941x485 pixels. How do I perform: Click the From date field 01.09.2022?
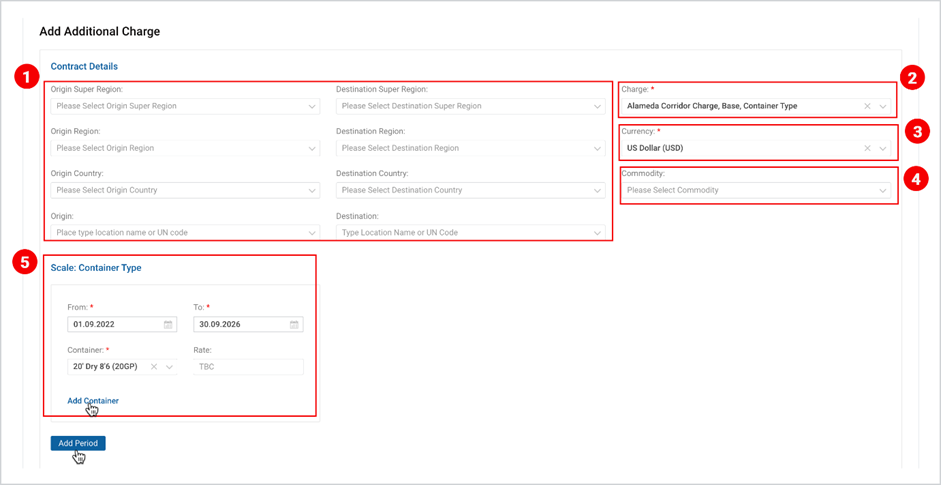[x=122, y=324]
